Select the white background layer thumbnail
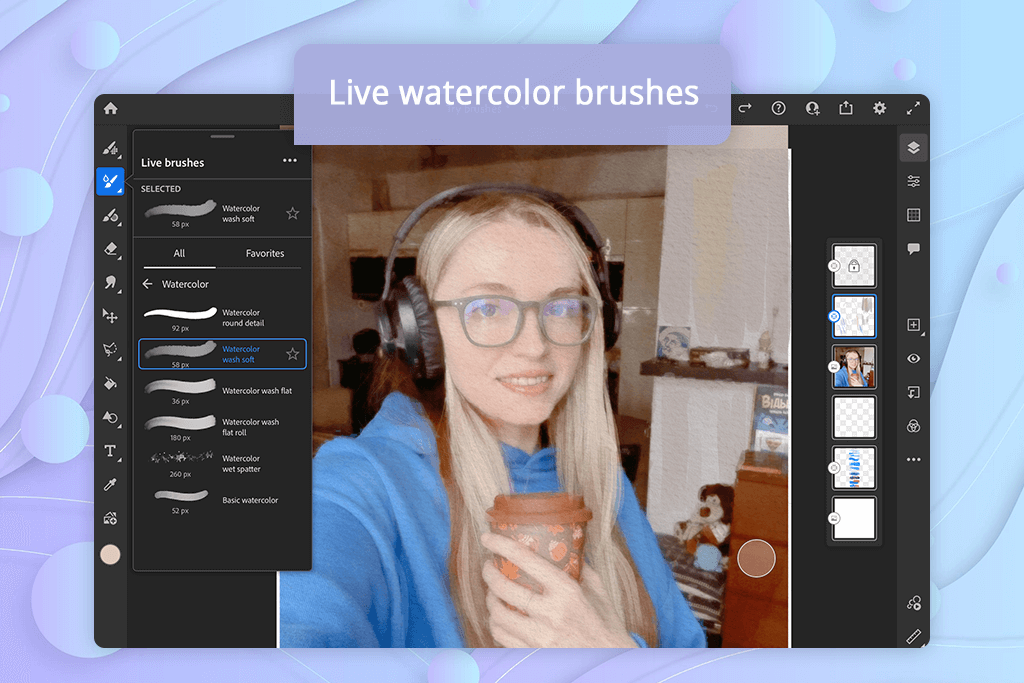The width and height of the screenshot is (1024, 683). (x=854, y=518)
